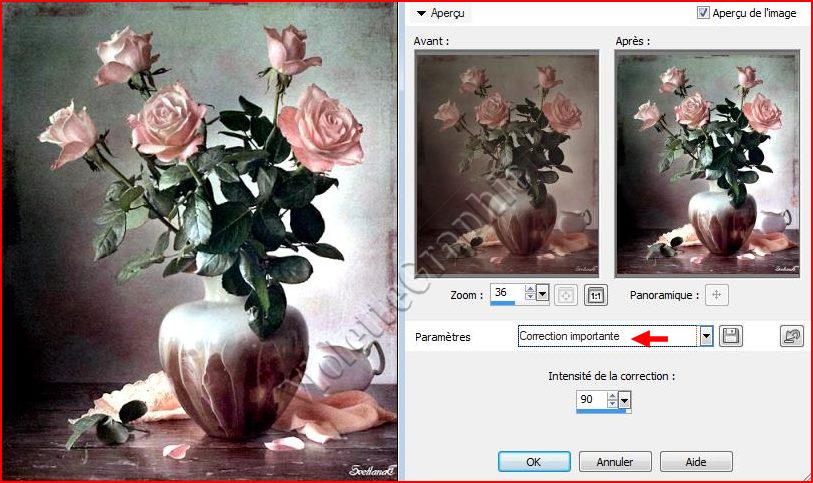This screenshot has width=813, height=483.
Task: Open the Zoom value dropdown arrow
Action: [543, 293]
